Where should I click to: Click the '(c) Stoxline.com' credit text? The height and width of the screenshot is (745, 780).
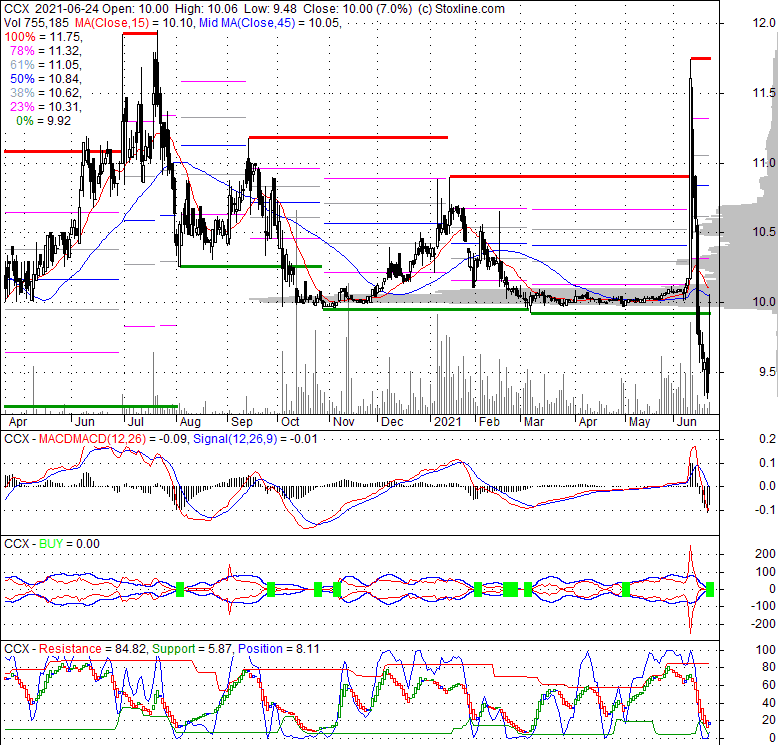pyautogui.click(x=461, y=8)
